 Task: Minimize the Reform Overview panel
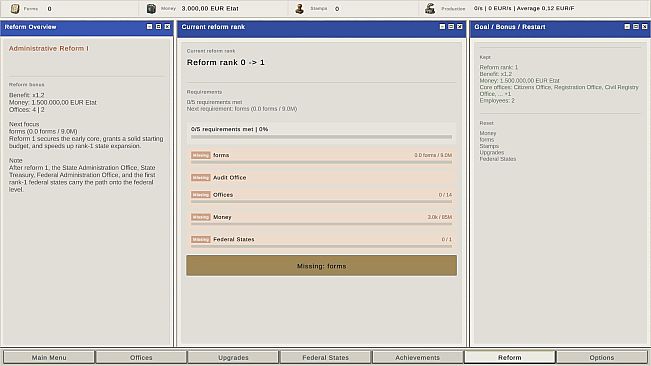click(x=149, y=27)
